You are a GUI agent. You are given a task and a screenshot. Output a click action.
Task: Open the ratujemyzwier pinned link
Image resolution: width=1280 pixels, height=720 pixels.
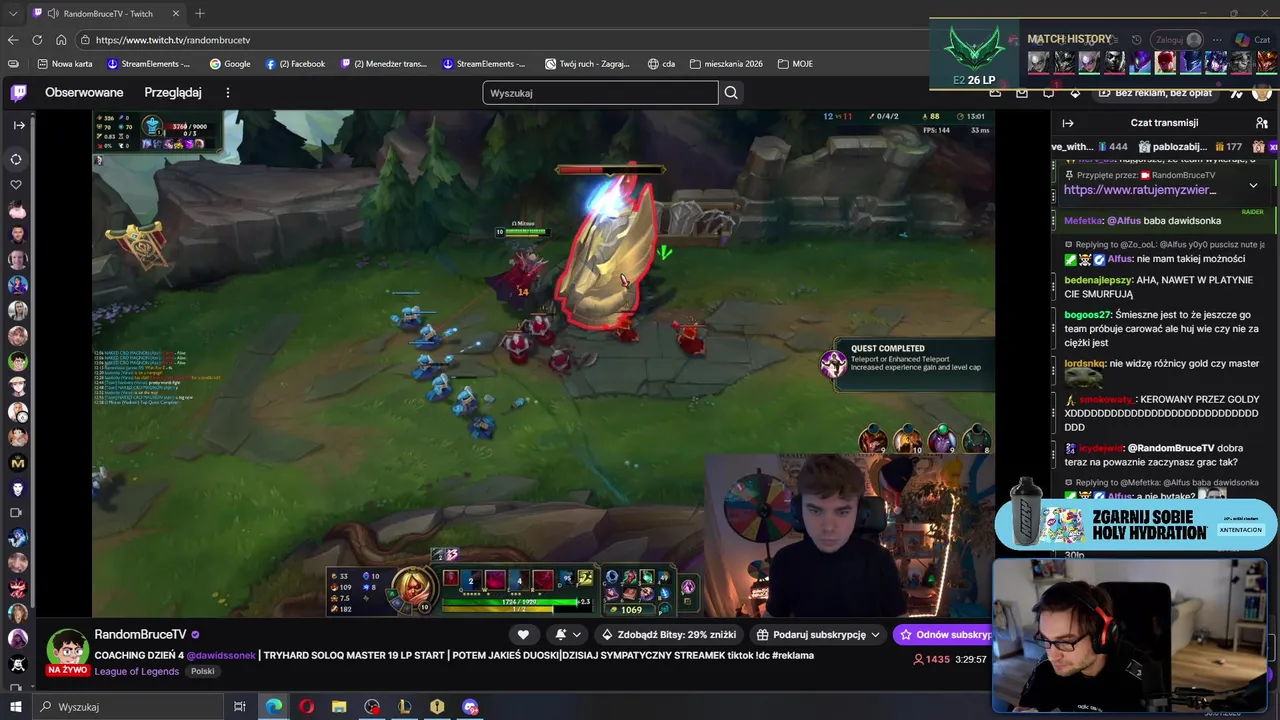tap(1139, 190)
